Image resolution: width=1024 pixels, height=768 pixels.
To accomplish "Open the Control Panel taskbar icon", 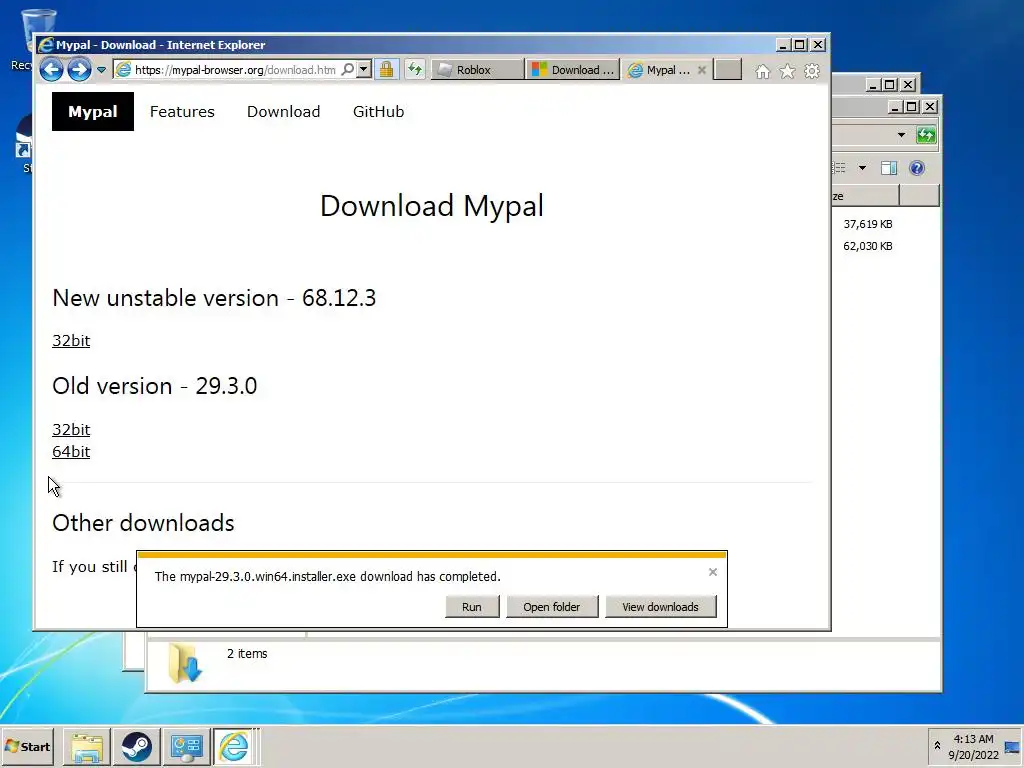I will [186, 747].
